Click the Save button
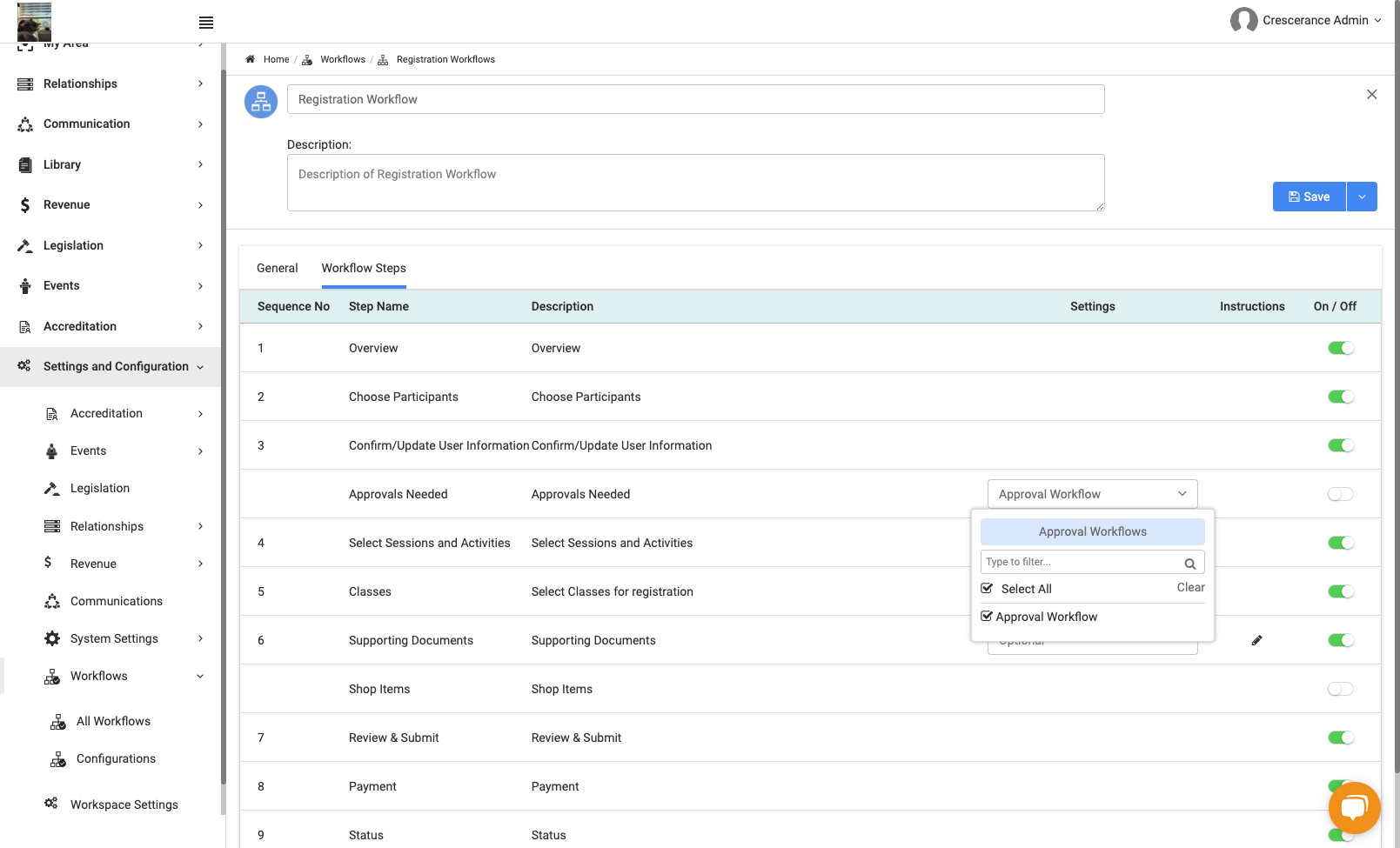The height and width of the screenshot is (848, 1400). coord(1309,197)
